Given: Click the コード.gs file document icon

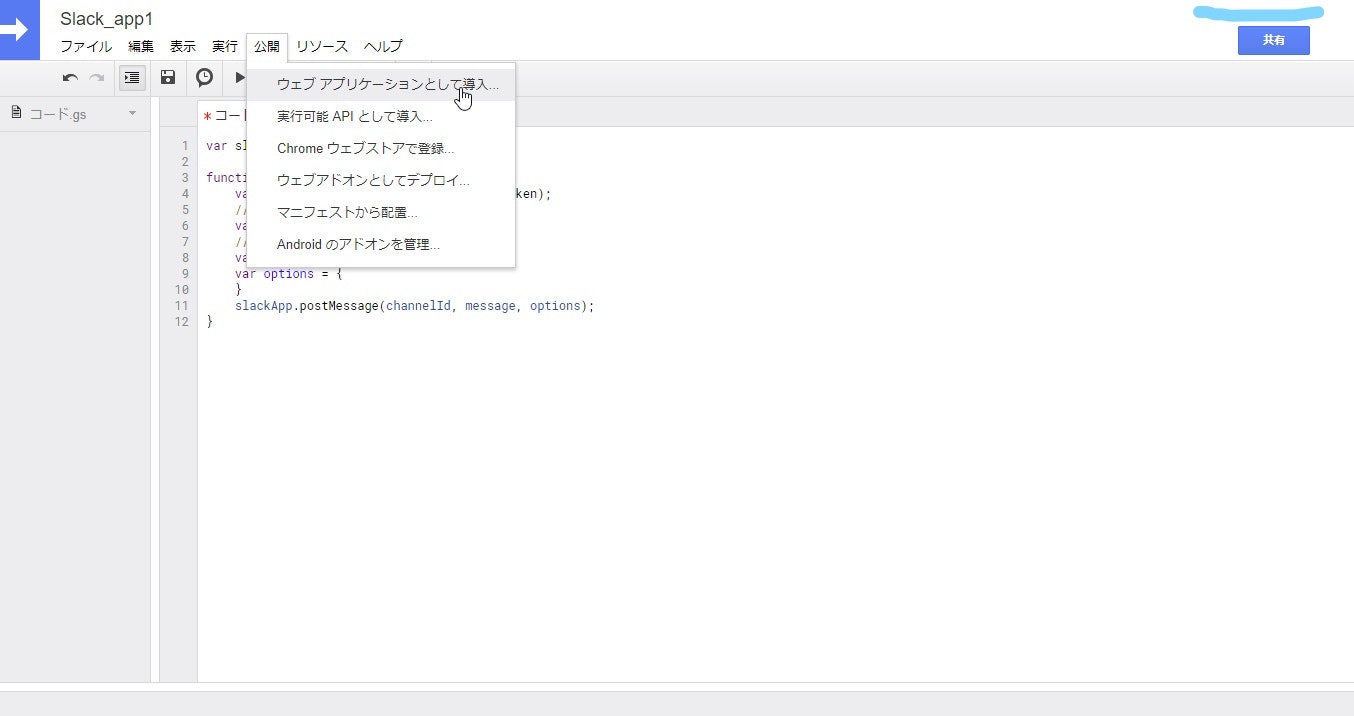Looking at the screenshot, I should click(x=15, y=113).
